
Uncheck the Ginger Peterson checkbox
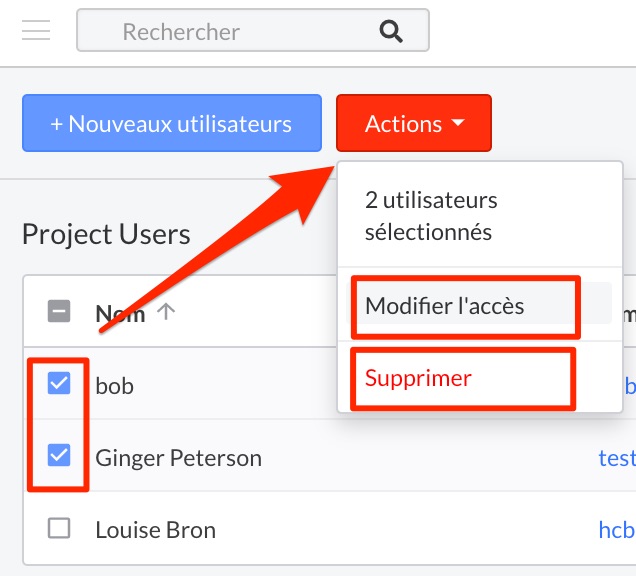pyautogui.click(x=59, y=456)
